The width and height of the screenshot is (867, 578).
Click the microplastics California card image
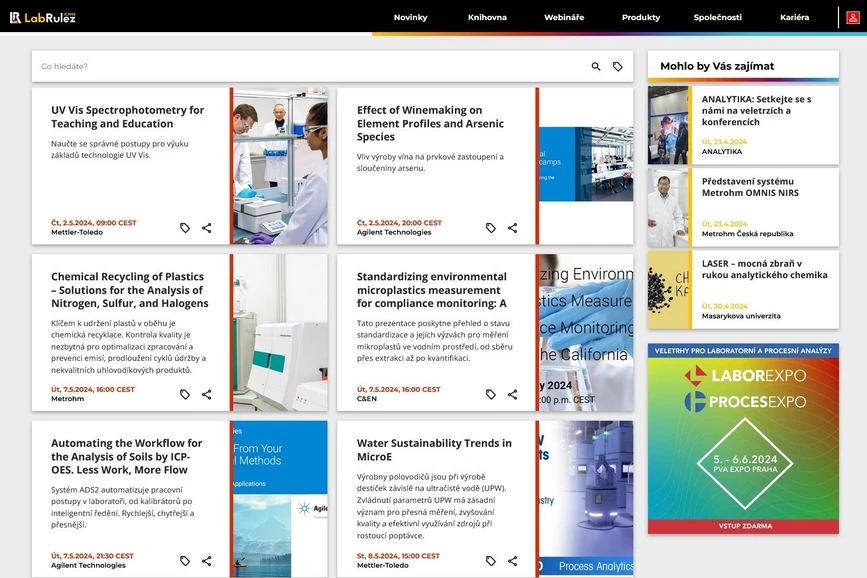tap(586, 332)
